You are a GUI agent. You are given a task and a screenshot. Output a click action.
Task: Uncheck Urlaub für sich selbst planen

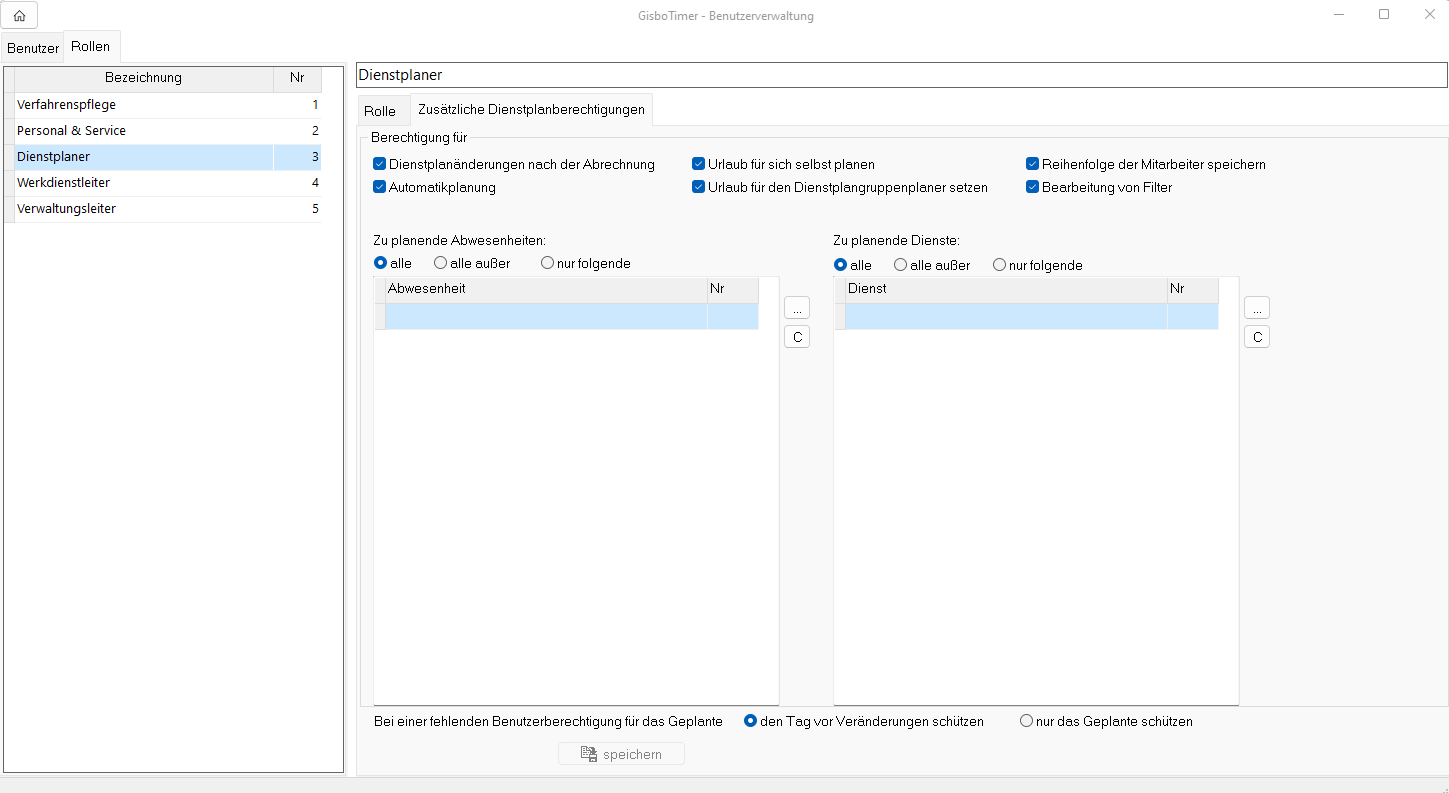coord(699,164)
